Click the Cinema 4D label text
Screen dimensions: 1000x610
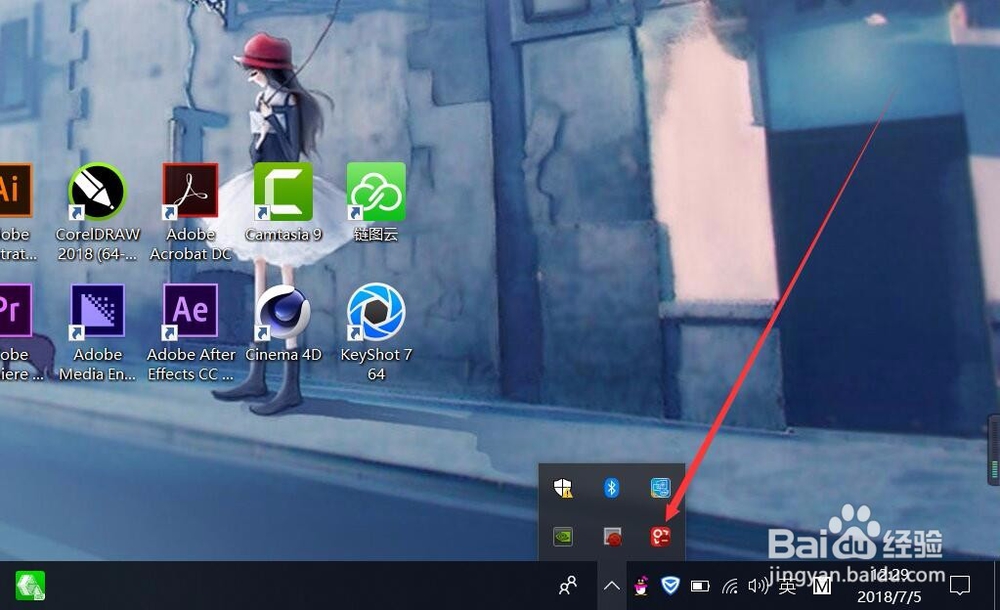pos(283,354)
